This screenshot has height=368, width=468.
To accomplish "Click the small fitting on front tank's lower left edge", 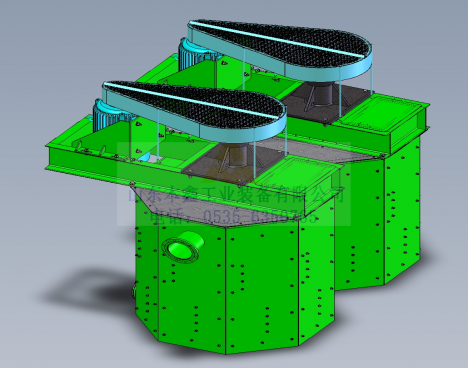I will (x=134, y=289).
